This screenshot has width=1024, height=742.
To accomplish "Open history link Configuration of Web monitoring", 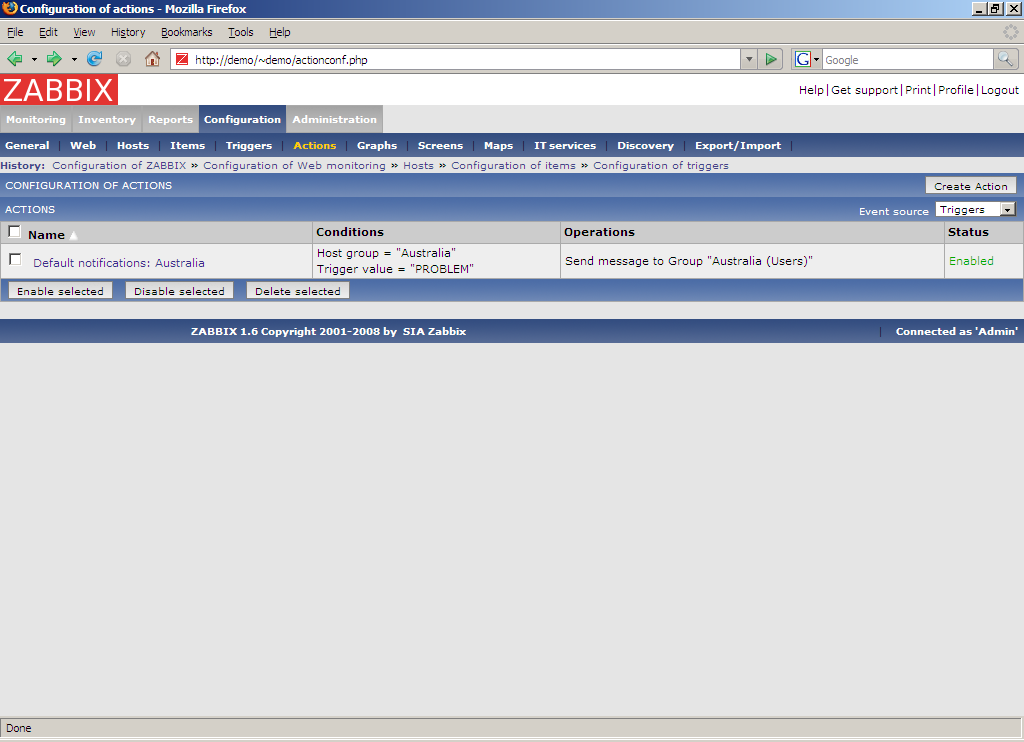I will [295, 165].
